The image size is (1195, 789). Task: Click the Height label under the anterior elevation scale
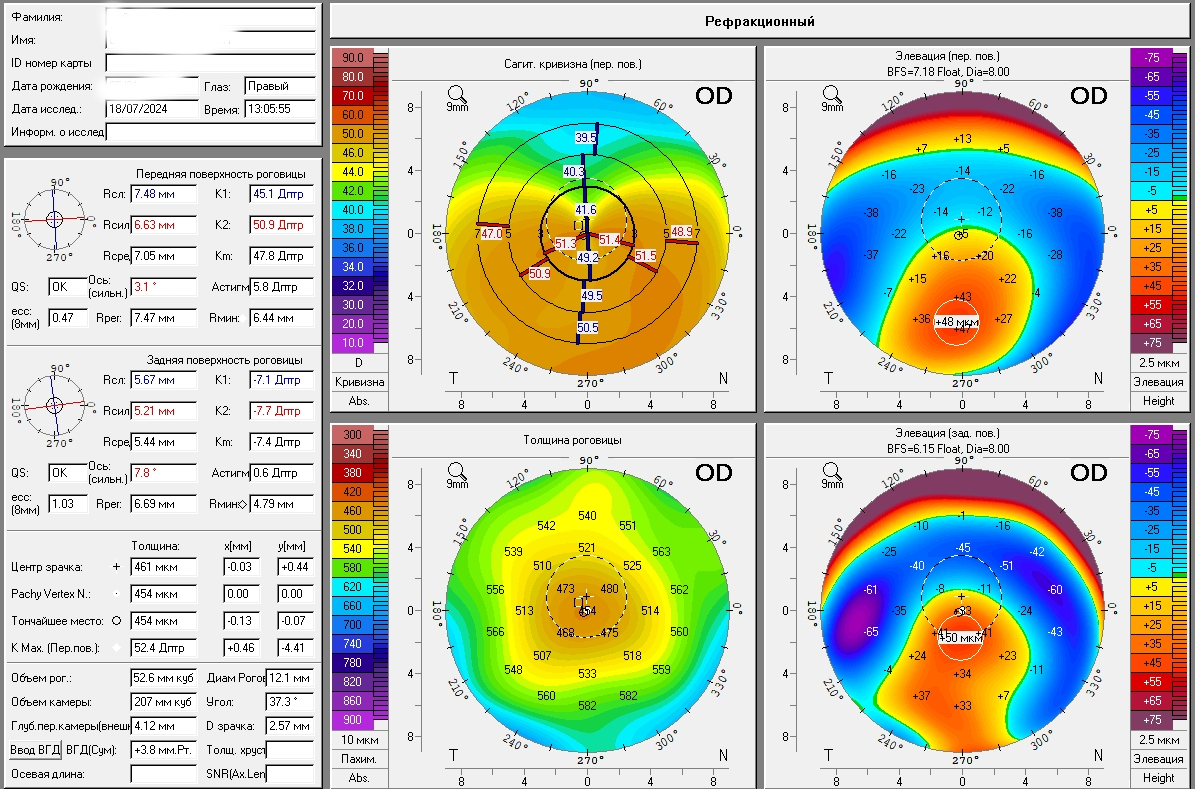[x=1158, y=401]
